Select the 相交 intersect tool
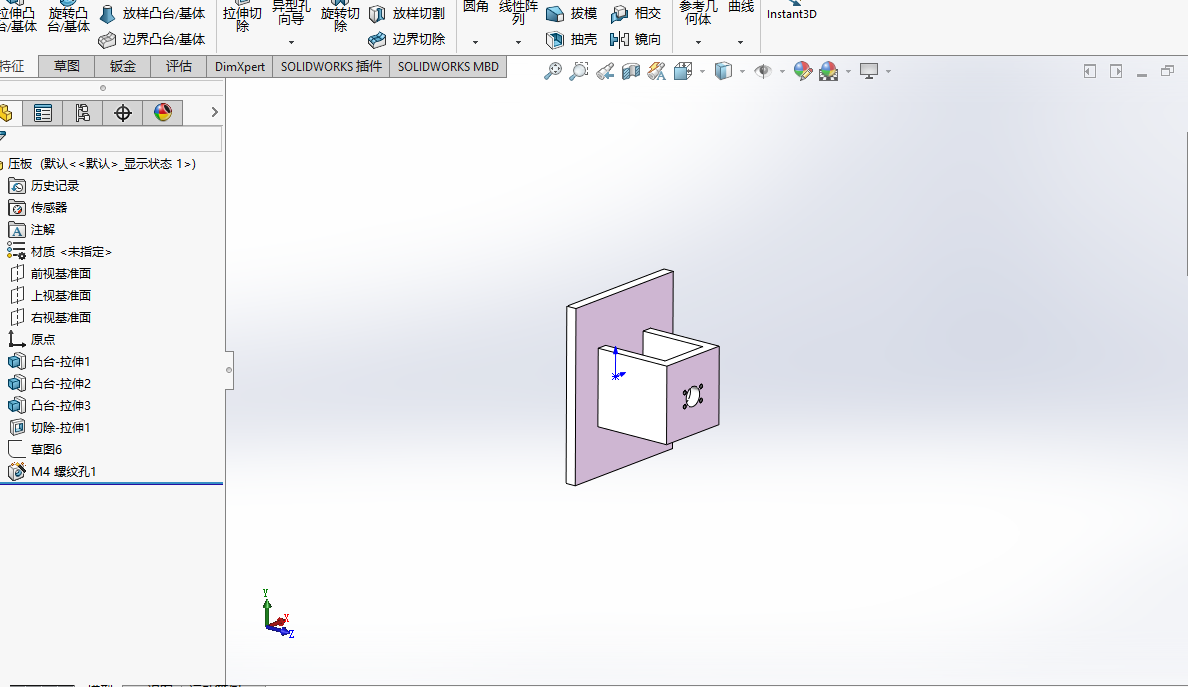Viewport: 1188px width, 687px height. coord(636,14)
